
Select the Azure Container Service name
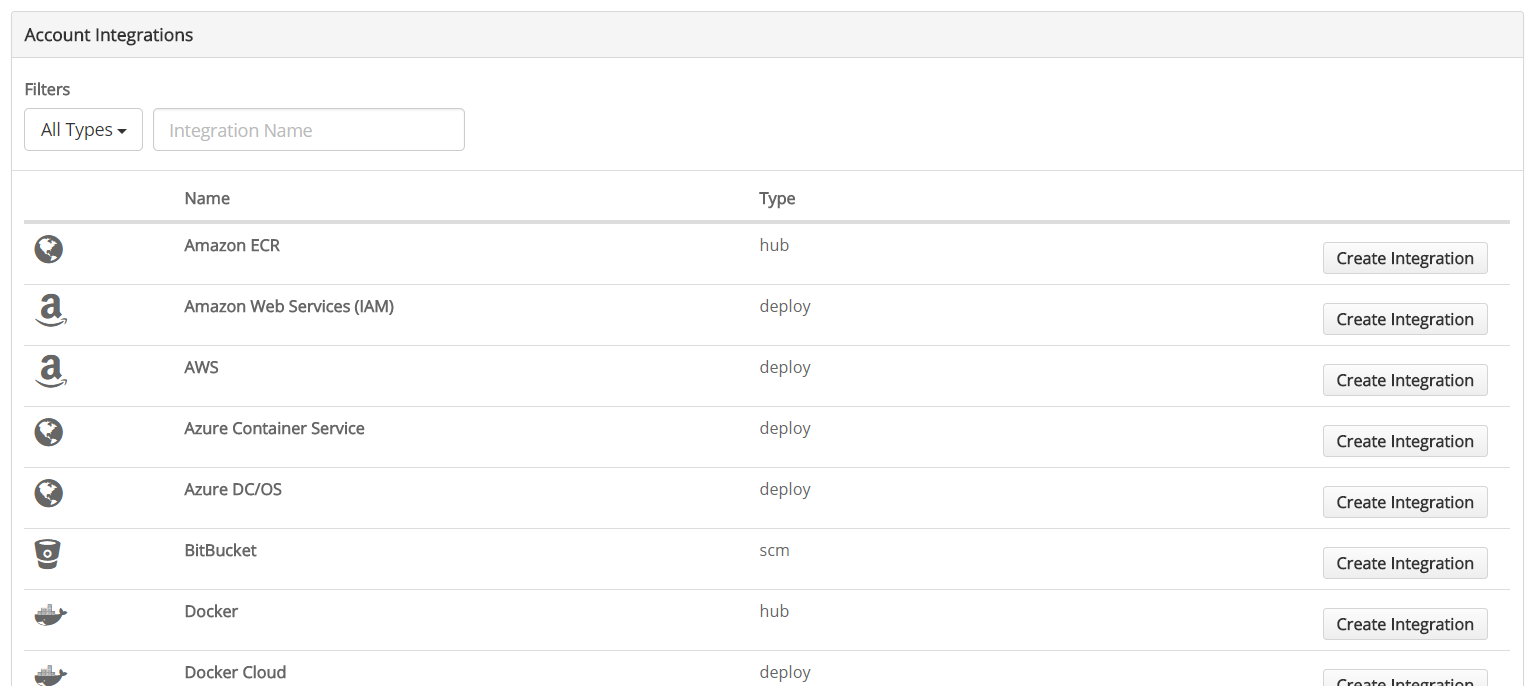click(274, 428)
